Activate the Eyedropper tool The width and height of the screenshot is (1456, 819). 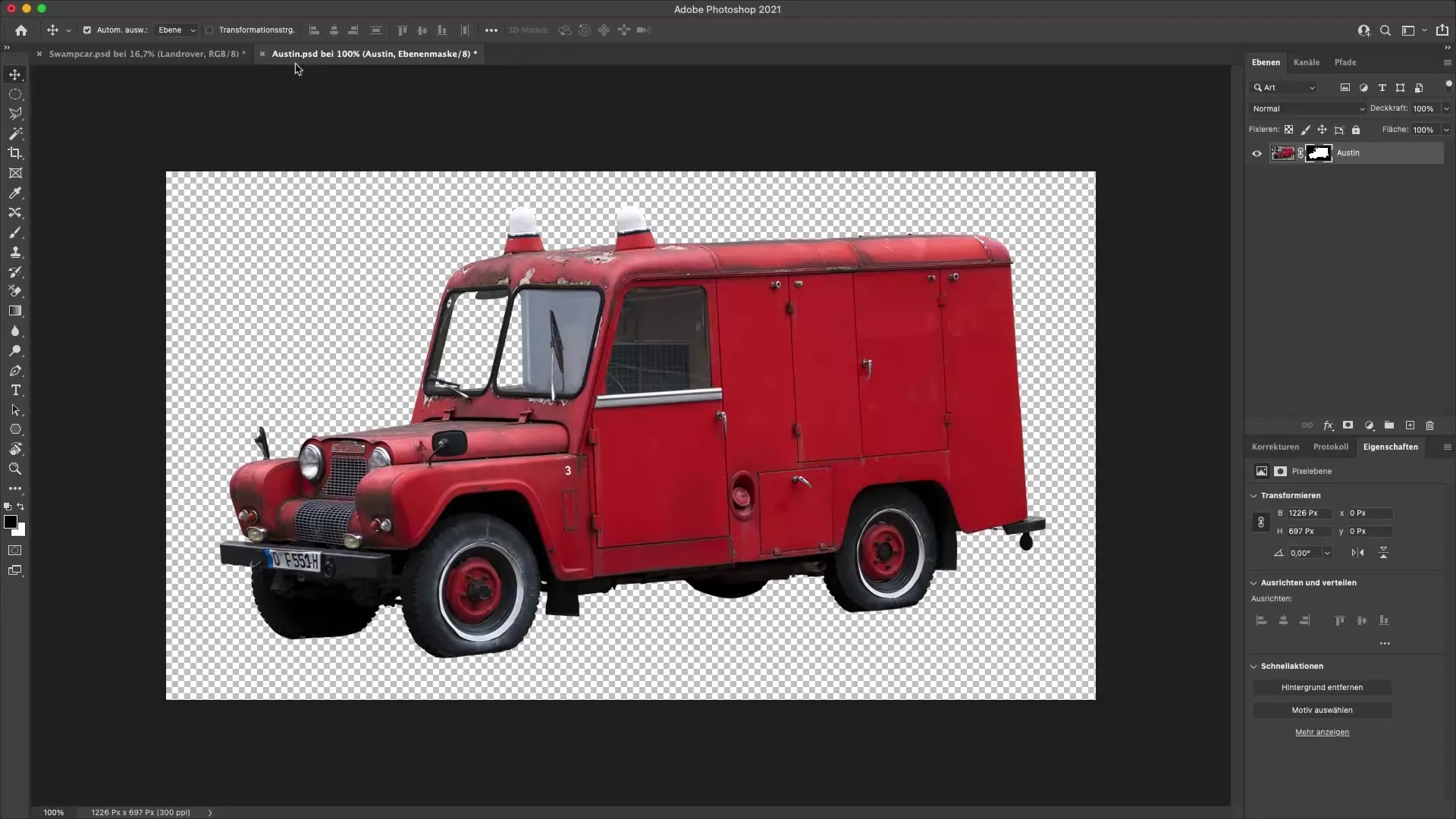[x=15, y=193]
